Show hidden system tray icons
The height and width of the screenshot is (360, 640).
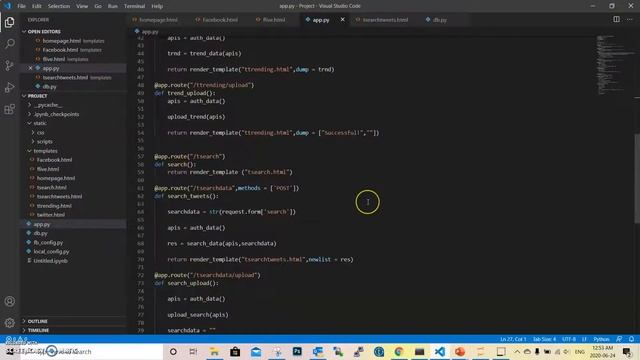point(517,351)
